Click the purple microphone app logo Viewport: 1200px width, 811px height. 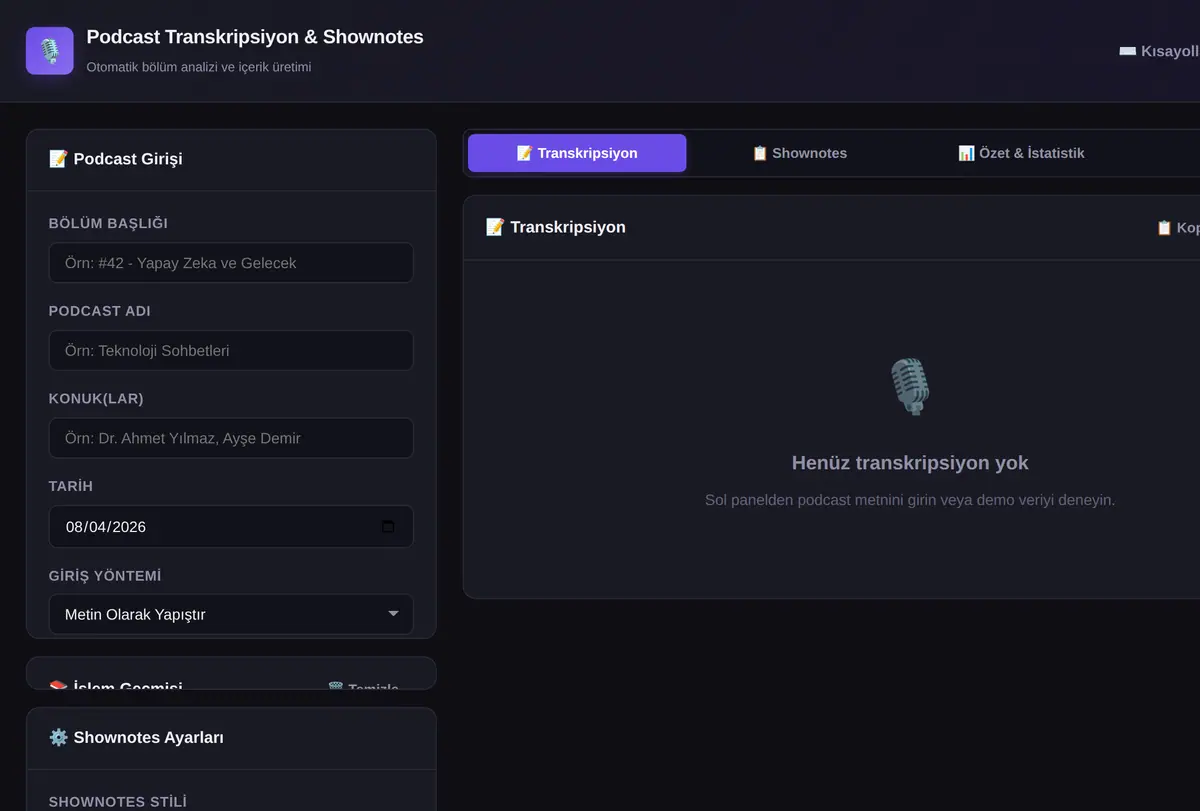(50, 51)
